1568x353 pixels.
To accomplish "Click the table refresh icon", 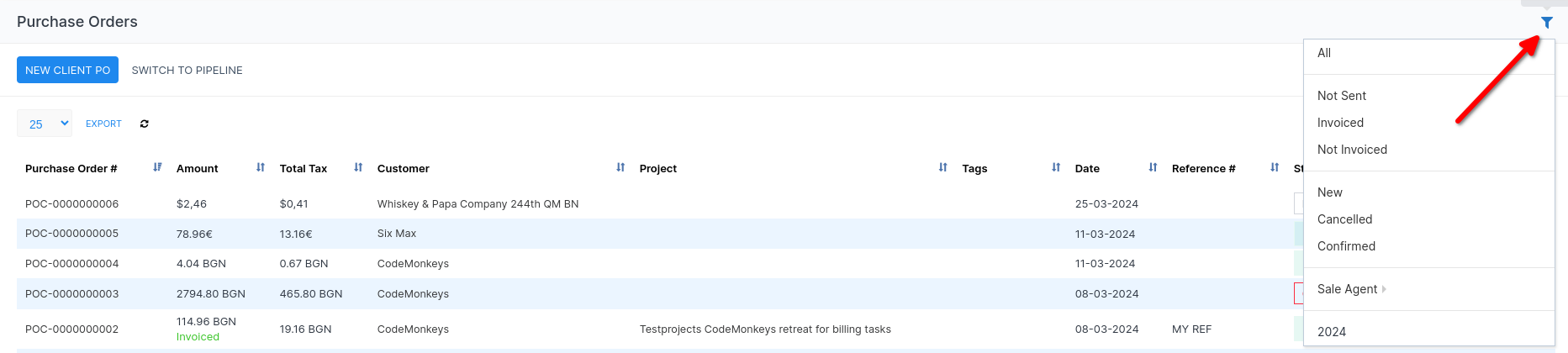I will pos(145,124).
